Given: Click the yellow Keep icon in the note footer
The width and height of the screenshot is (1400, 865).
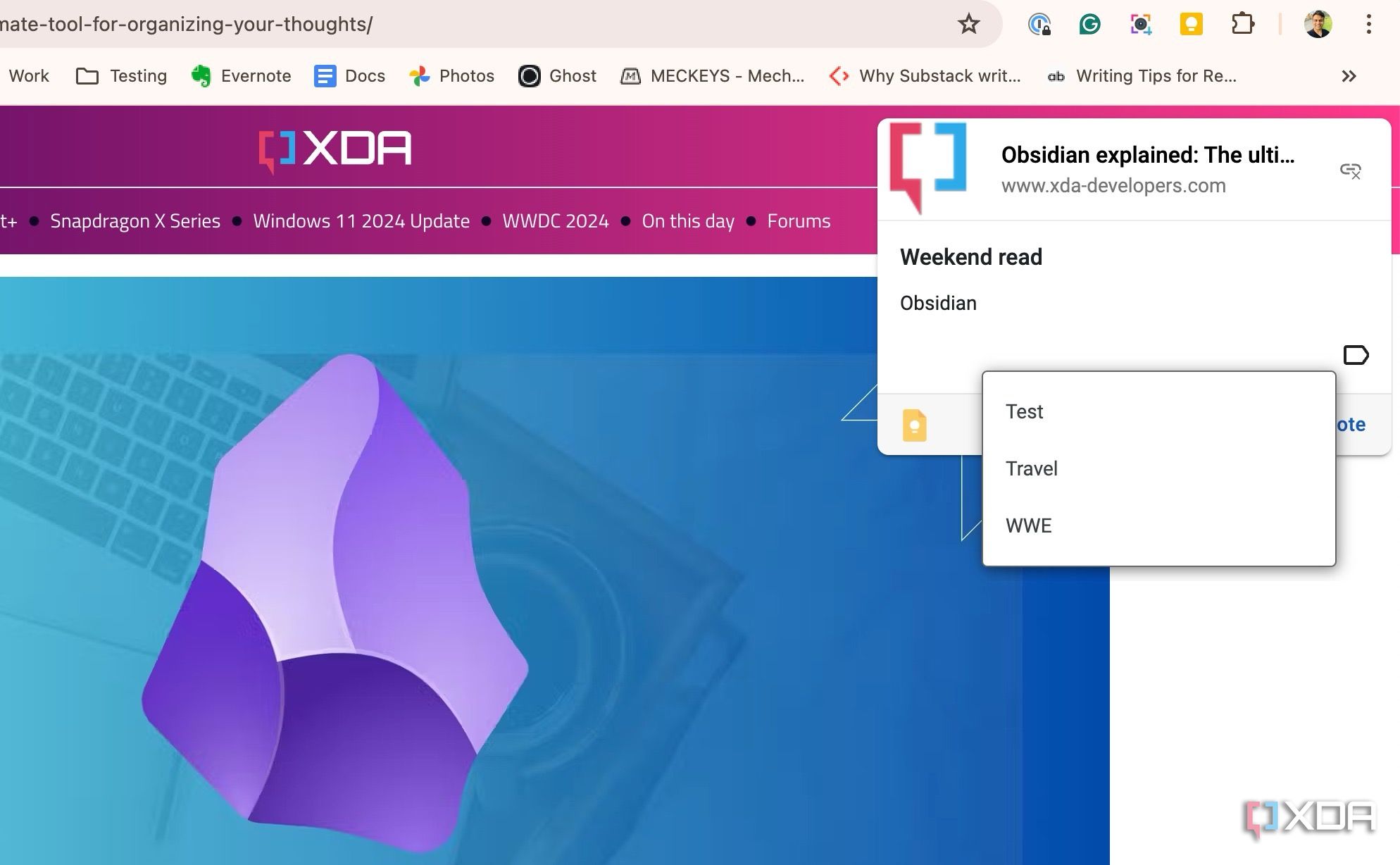Looking at the screenshot, I should pos(914,425).
